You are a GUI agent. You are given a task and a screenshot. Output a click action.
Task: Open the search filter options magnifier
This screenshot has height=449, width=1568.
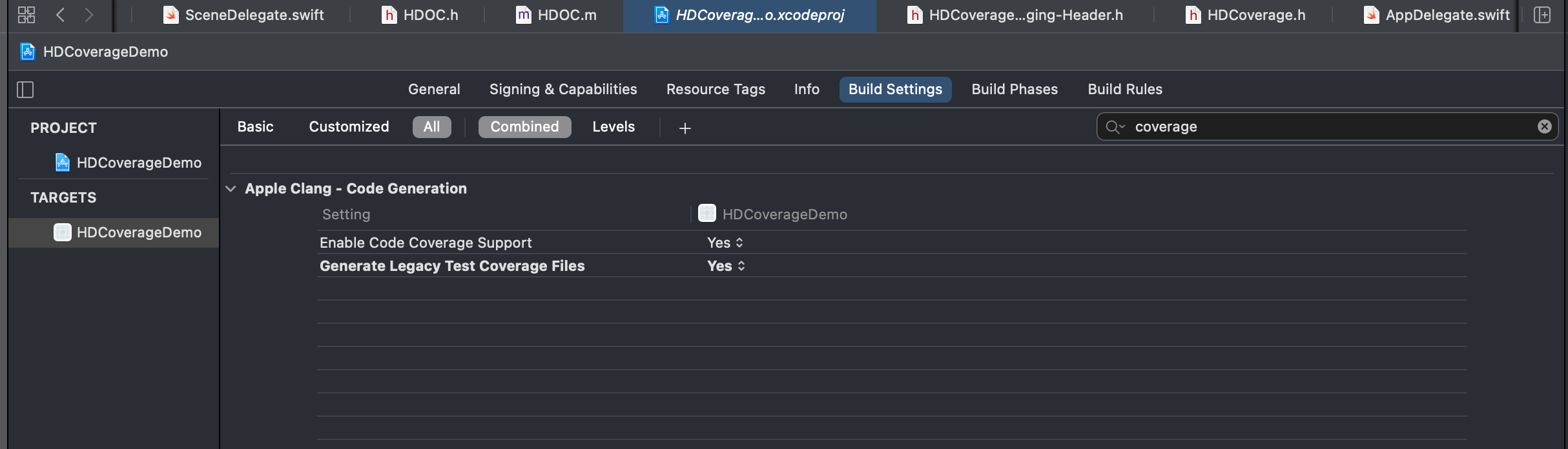(x=1115, y=126)
